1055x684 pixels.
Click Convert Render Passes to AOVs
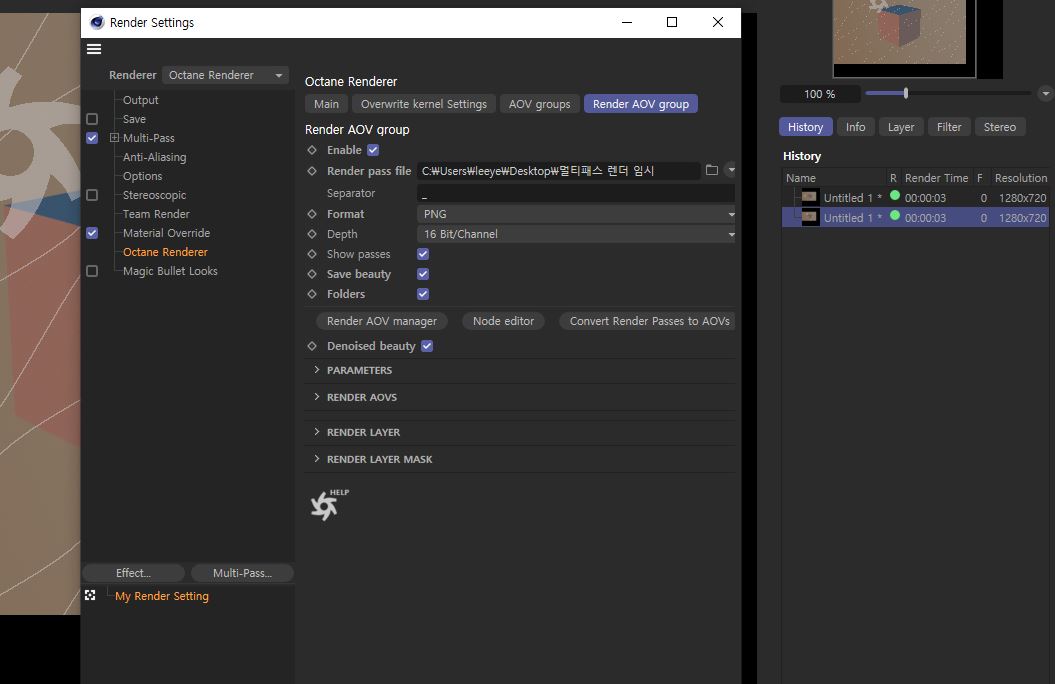[x=647, y=321]
